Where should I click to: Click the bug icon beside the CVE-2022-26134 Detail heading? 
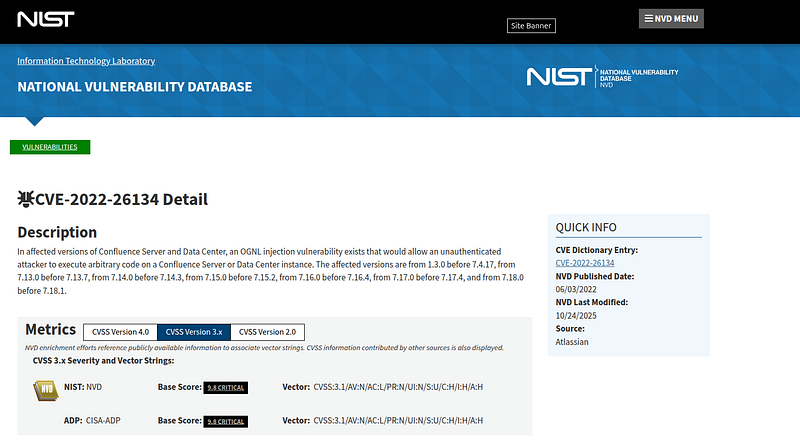coord(26,199)
